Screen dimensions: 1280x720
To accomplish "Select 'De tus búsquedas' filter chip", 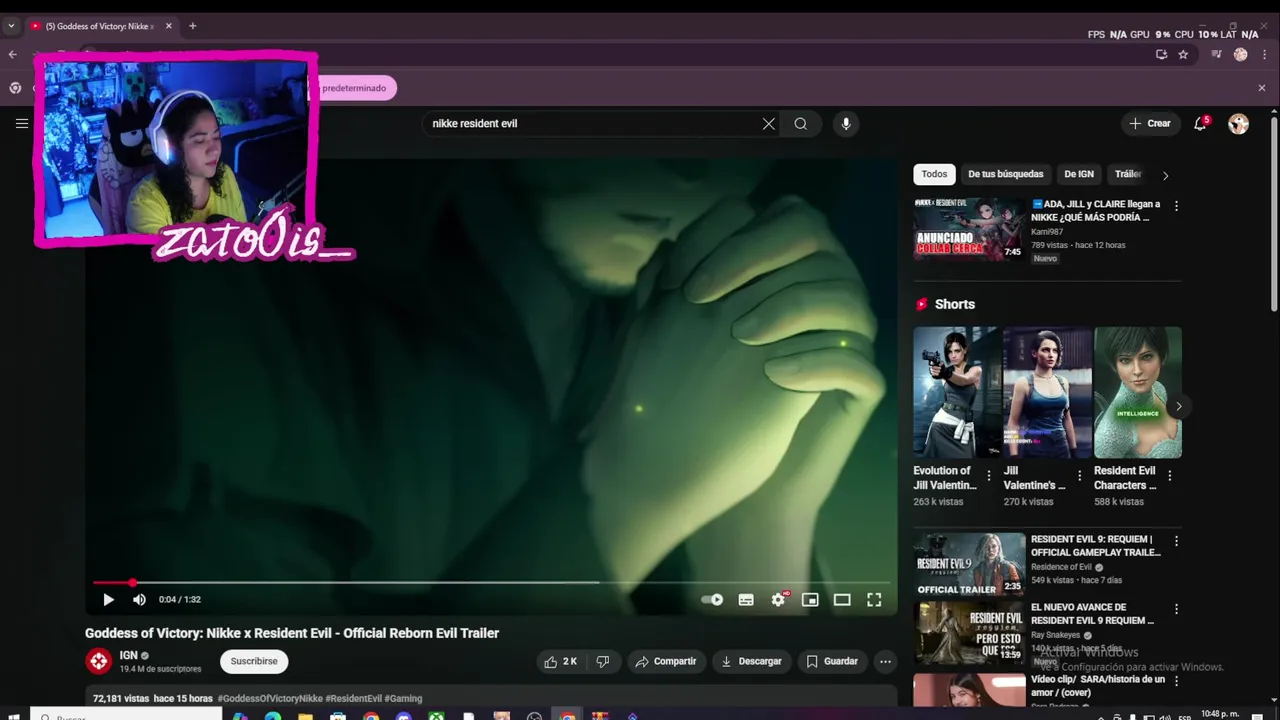I will tap(1005, 174).
